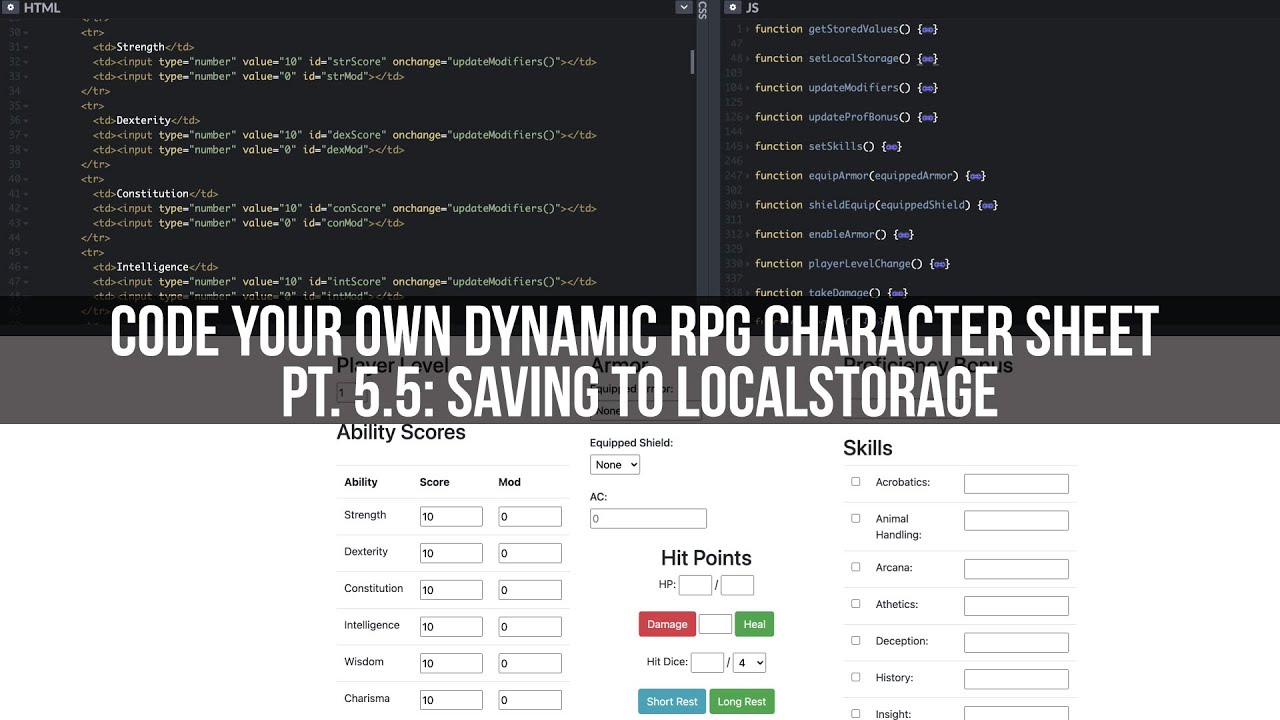Unfold the setLocalStorage function body
This screenshot has width=1280, height=720.
click(927, 58)
